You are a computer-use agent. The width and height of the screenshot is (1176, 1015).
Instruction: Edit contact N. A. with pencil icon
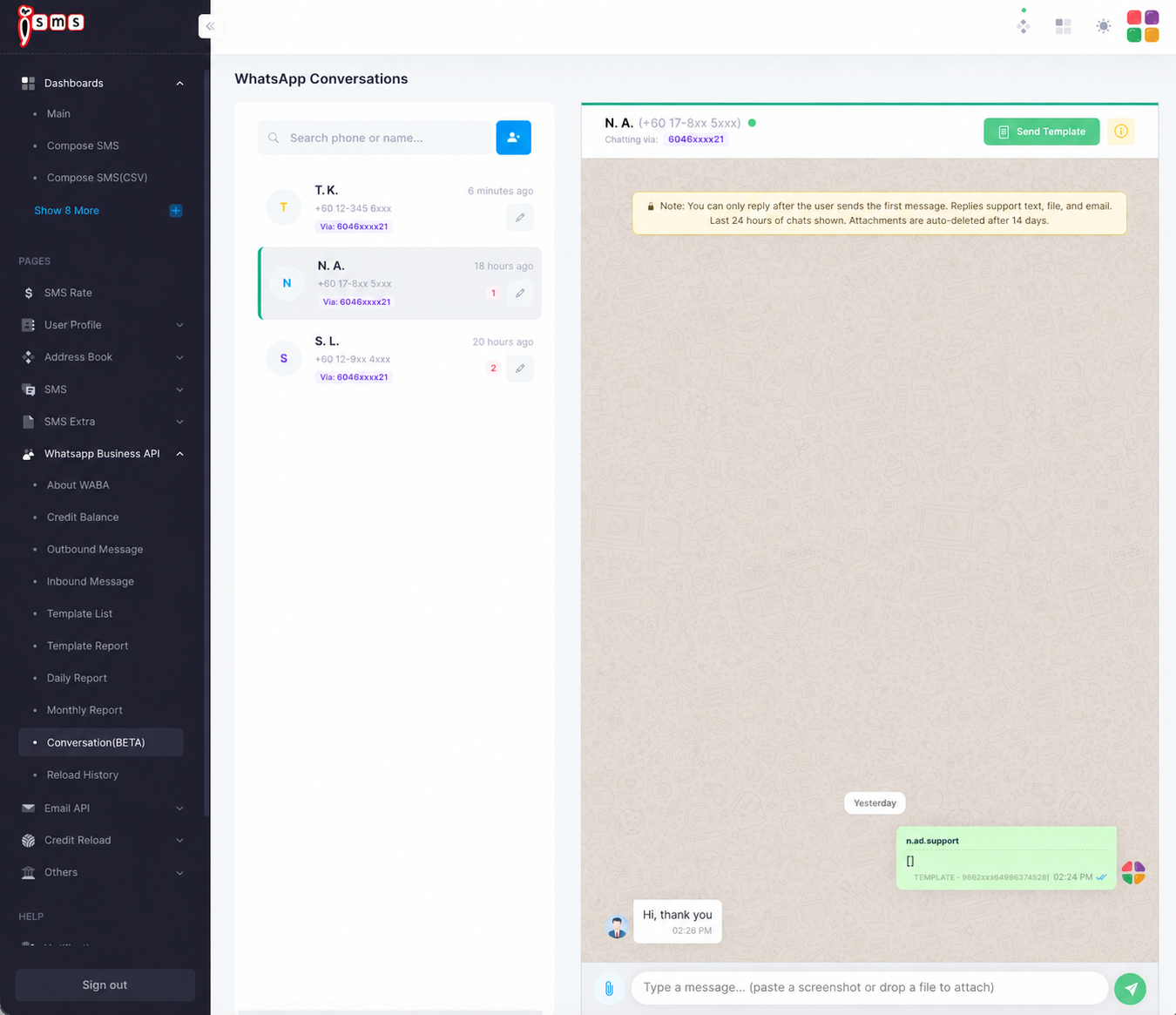click(520, 294)
